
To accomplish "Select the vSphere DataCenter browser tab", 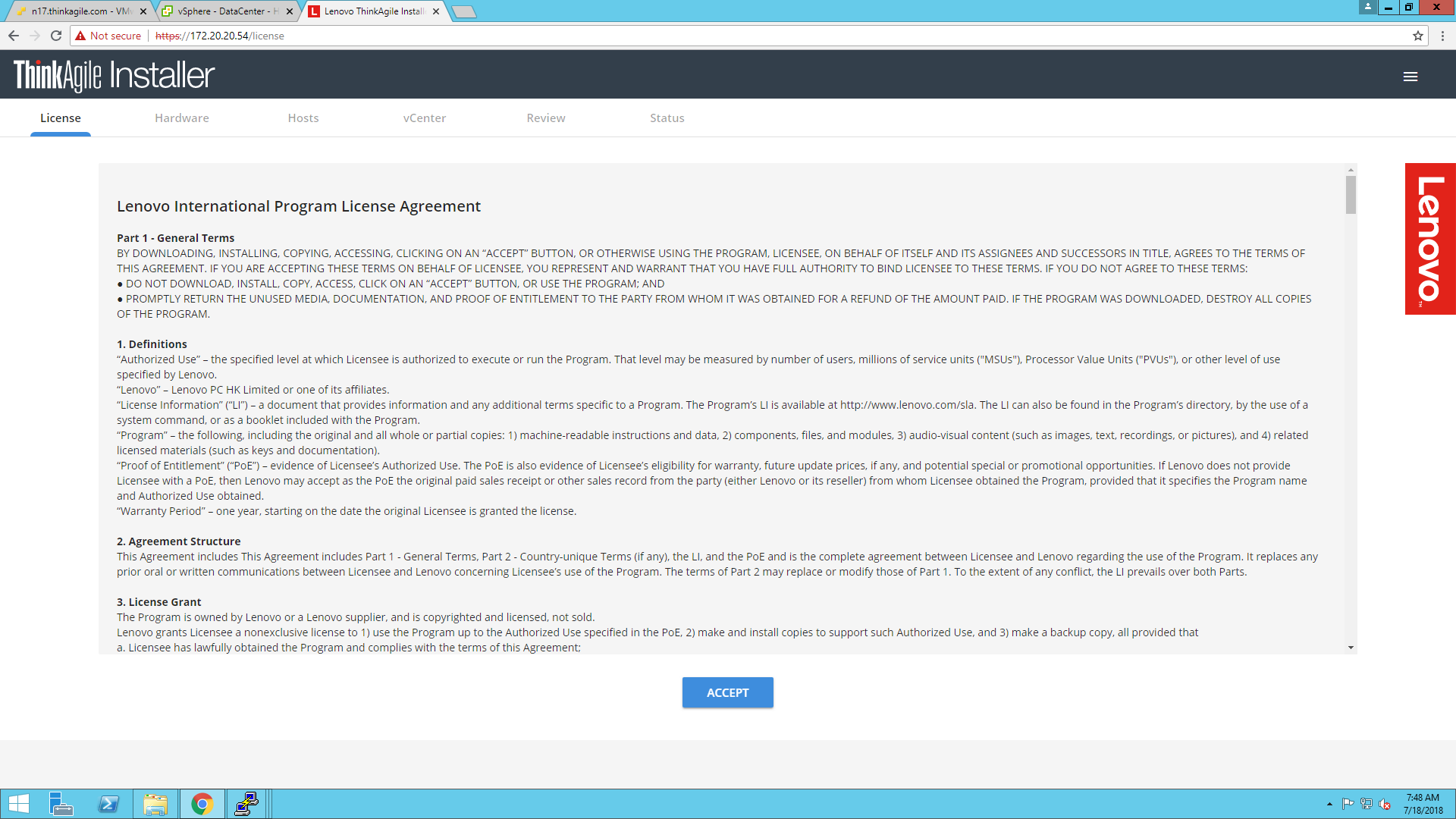I will click(x=226, y=11).
